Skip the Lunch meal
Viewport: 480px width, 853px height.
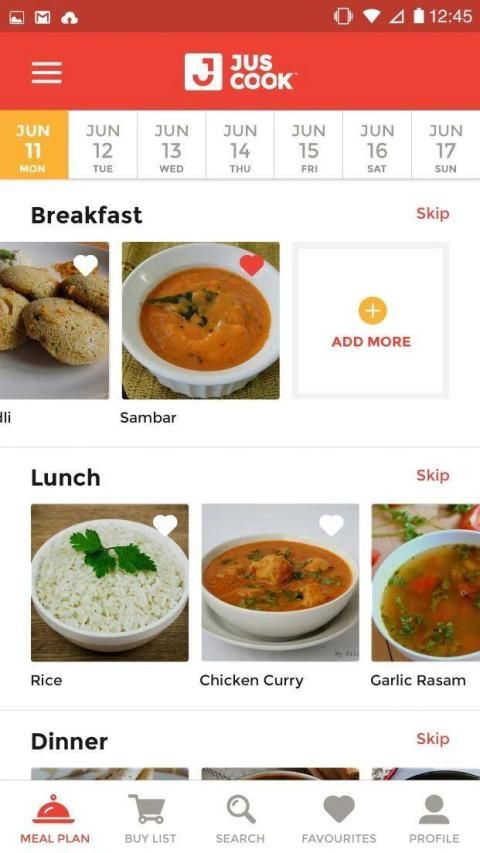[433, 475]
